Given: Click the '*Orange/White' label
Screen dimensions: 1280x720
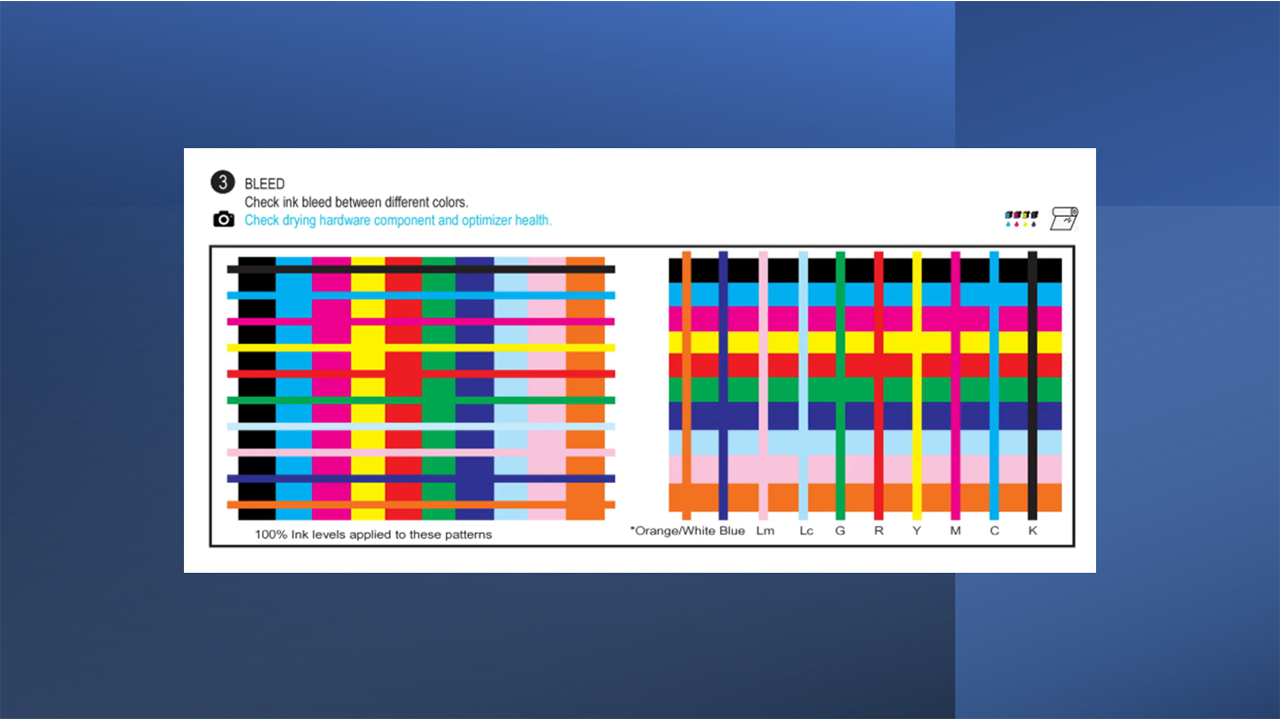Looking at the screenshot, I should [x=672, y=531].
